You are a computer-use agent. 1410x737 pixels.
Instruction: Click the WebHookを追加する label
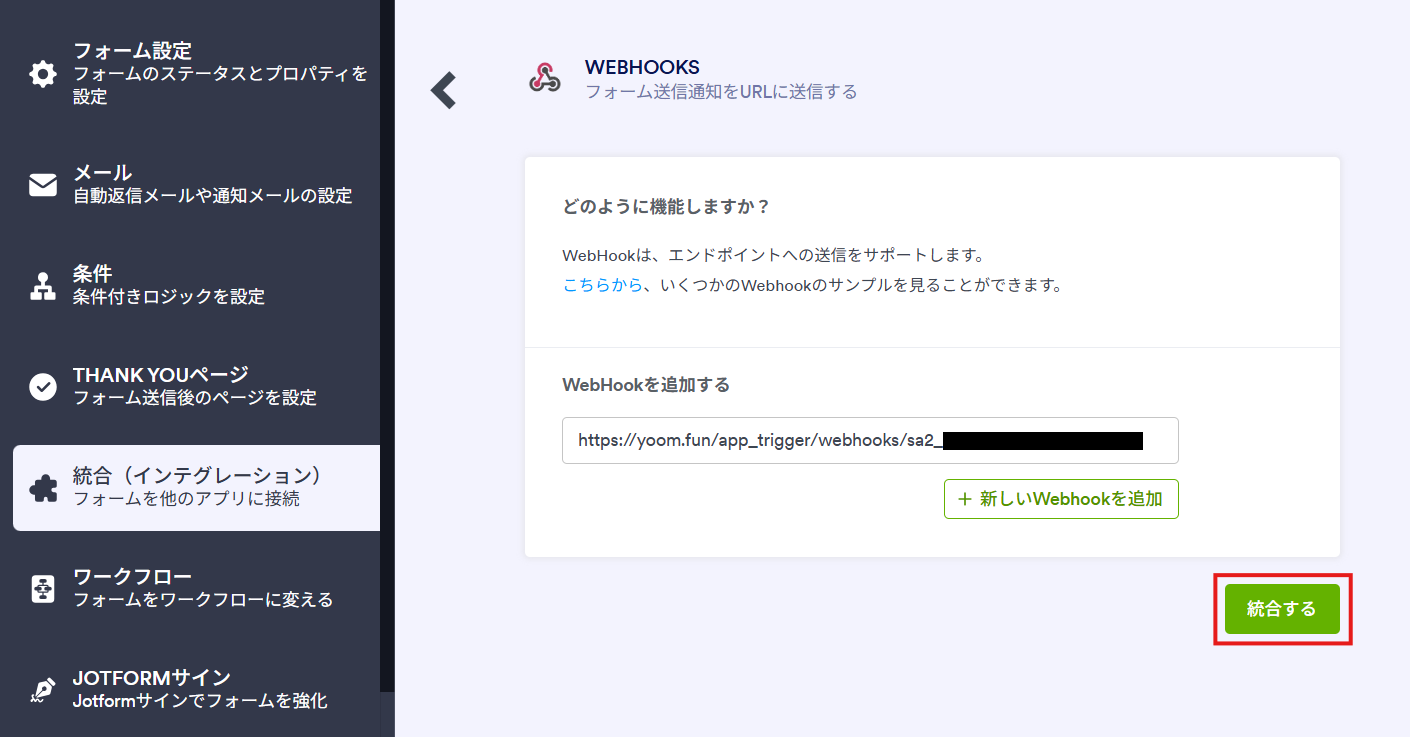pos(646,384)
